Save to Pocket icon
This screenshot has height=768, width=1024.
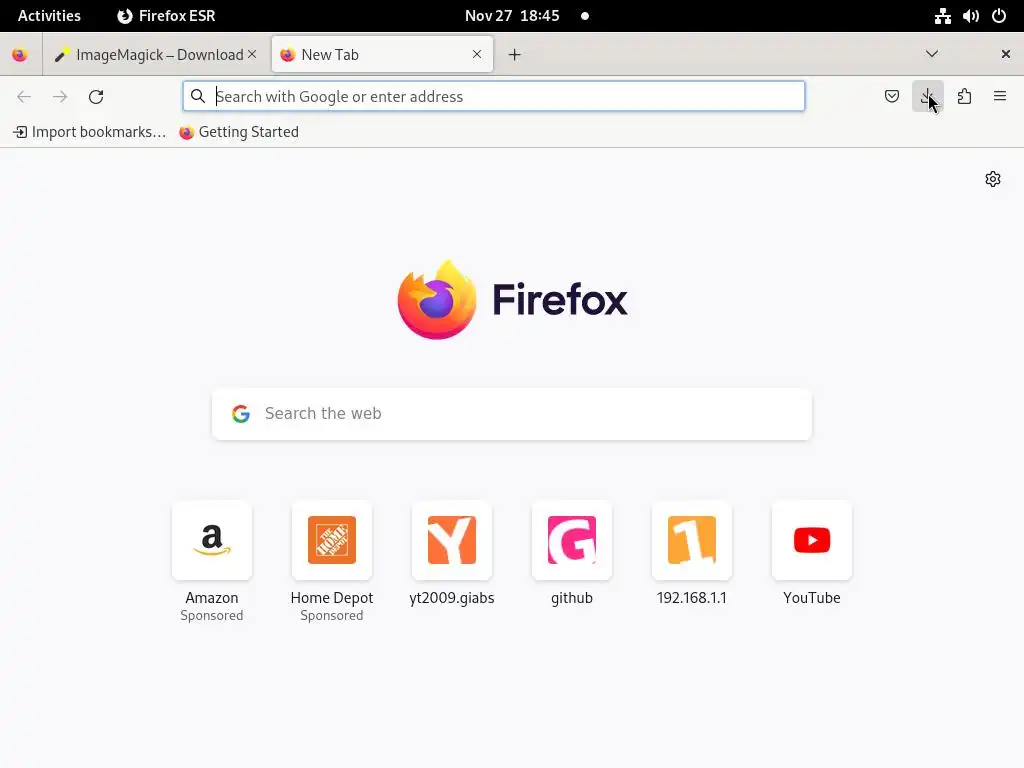tap(891, 97)
